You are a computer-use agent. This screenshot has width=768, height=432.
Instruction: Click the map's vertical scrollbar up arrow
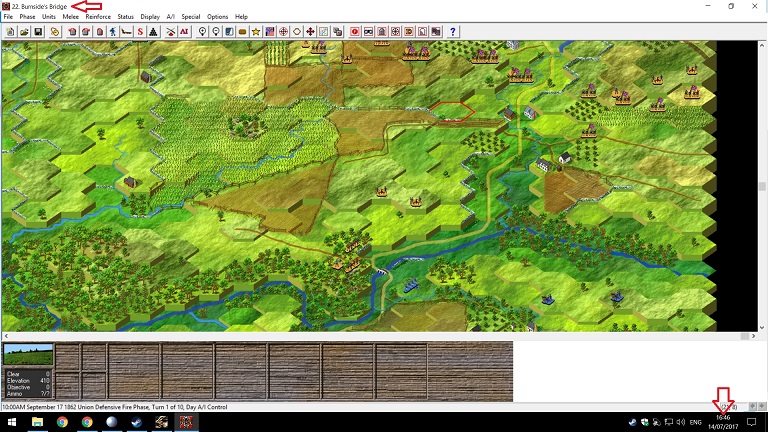(762, 45)
